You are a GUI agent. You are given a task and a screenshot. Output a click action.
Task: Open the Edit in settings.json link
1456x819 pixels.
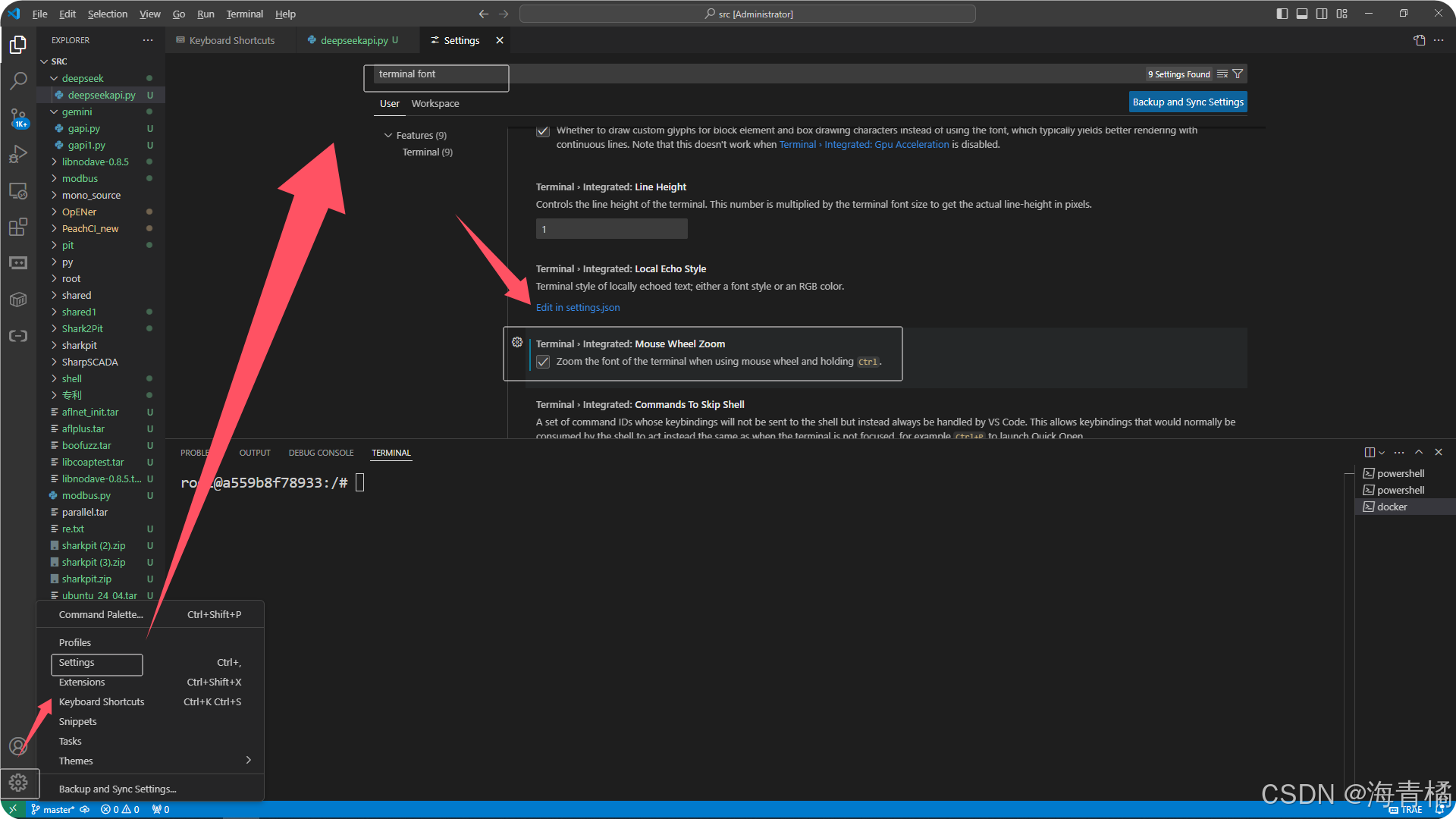[x=578, y=307]
